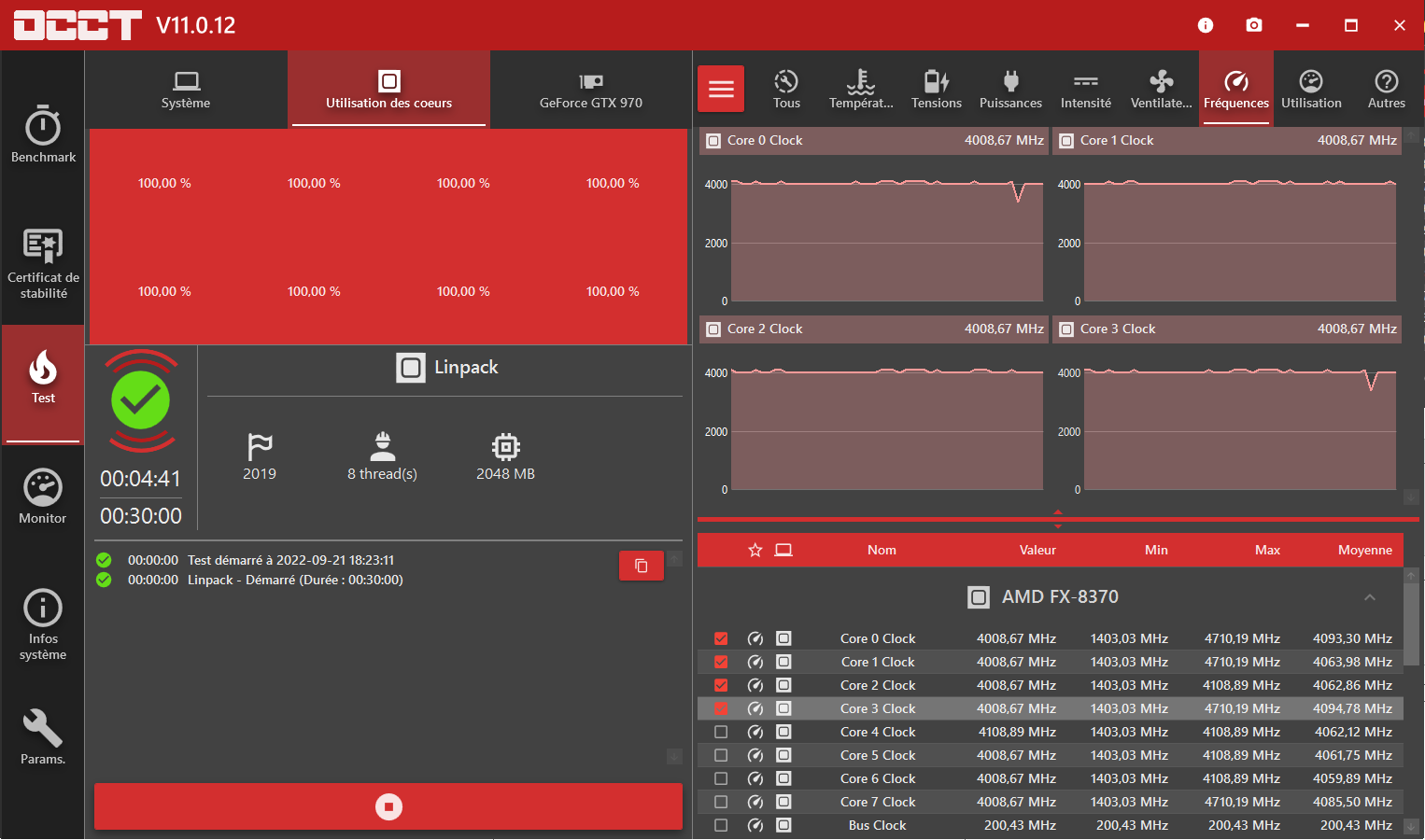Sort sensor table by Nom column

[x=882, y=550]
